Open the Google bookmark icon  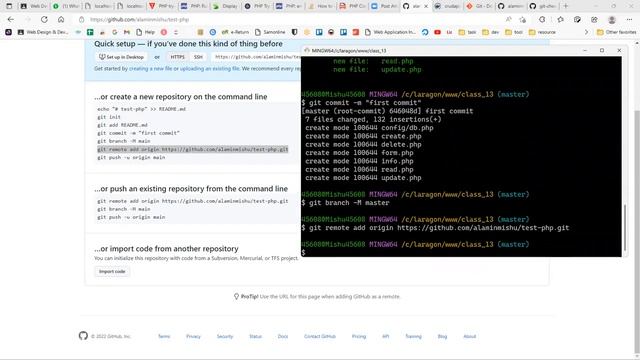tap(115, 32)
